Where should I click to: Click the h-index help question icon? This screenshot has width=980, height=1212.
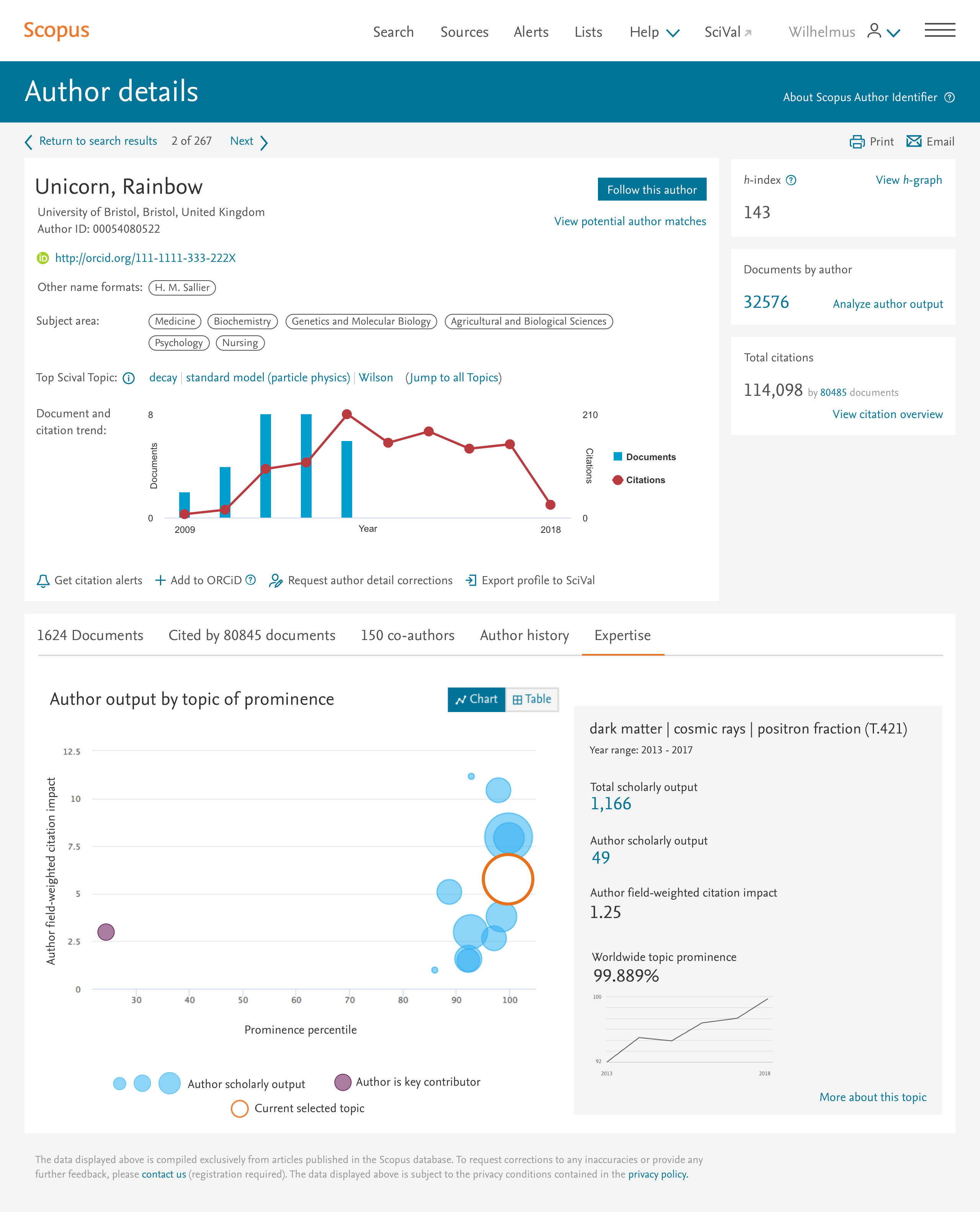[791, 180]
